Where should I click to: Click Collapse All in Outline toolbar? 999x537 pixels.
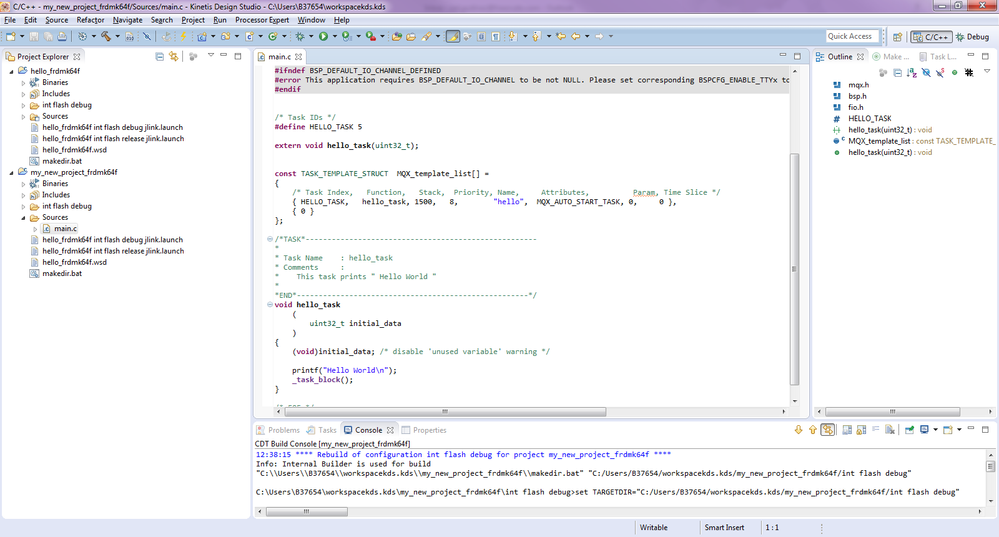(x=898, y=73)
